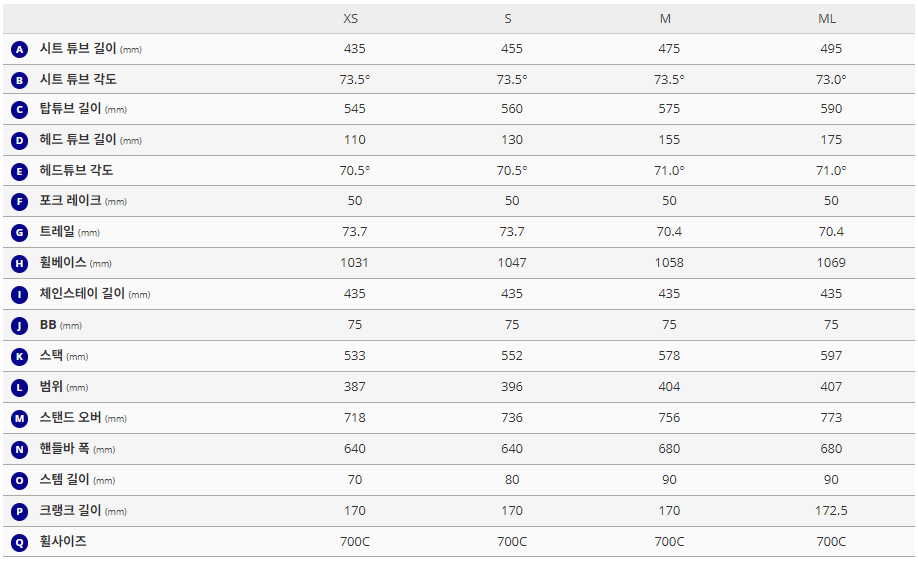Click the S size column header
The width and height of the screenshot is (918, 562).
[508, 19]
